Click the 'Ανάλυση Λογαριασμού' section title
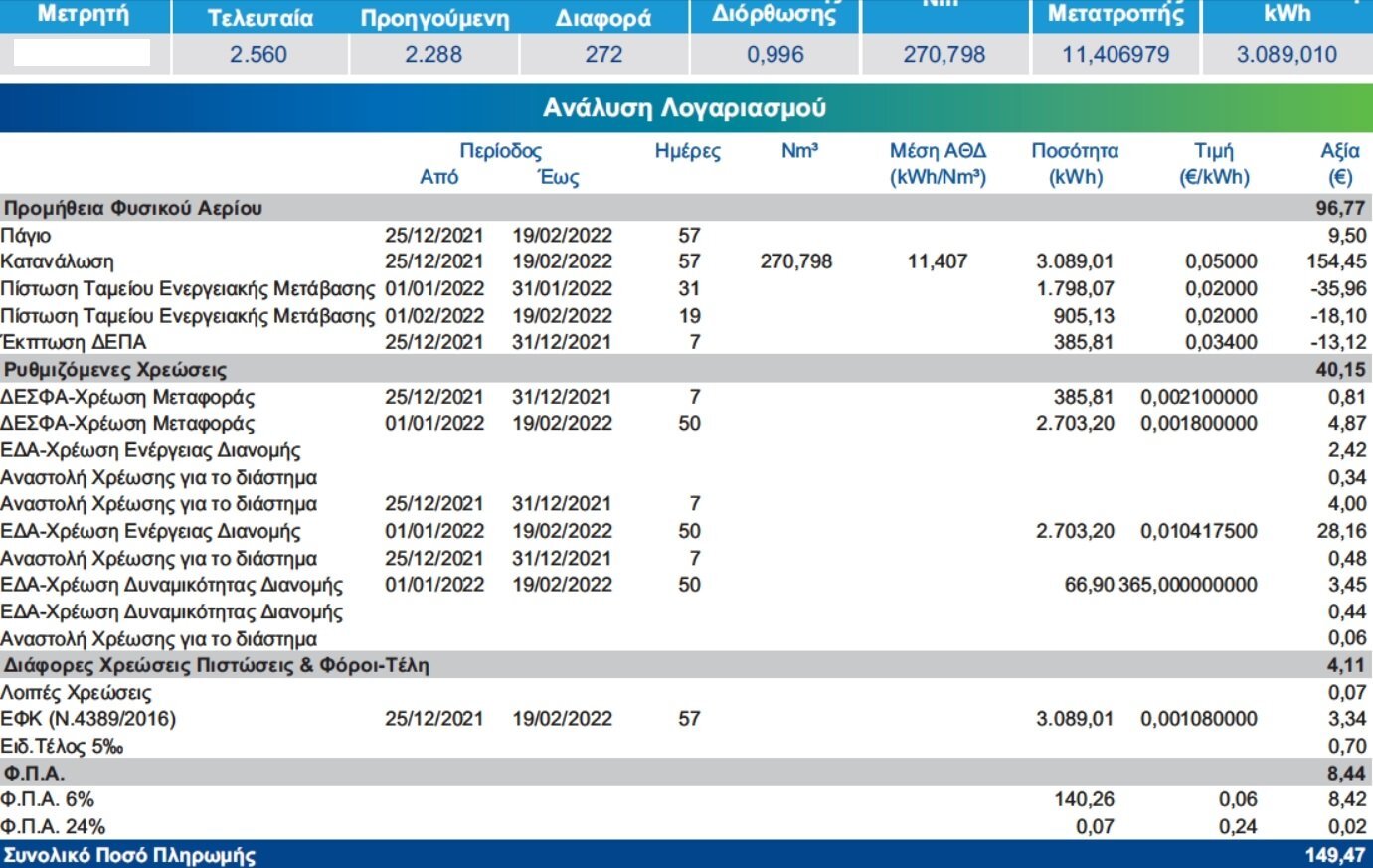Screen dimensions: 1373x868 684,108
